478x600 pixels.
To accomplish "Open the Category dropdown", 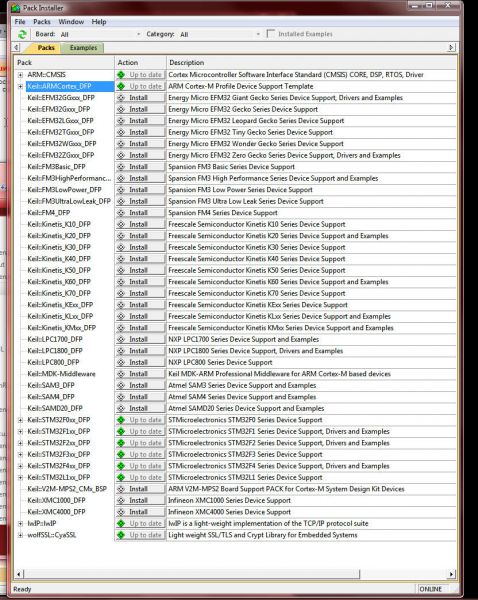I will point(258,34).
